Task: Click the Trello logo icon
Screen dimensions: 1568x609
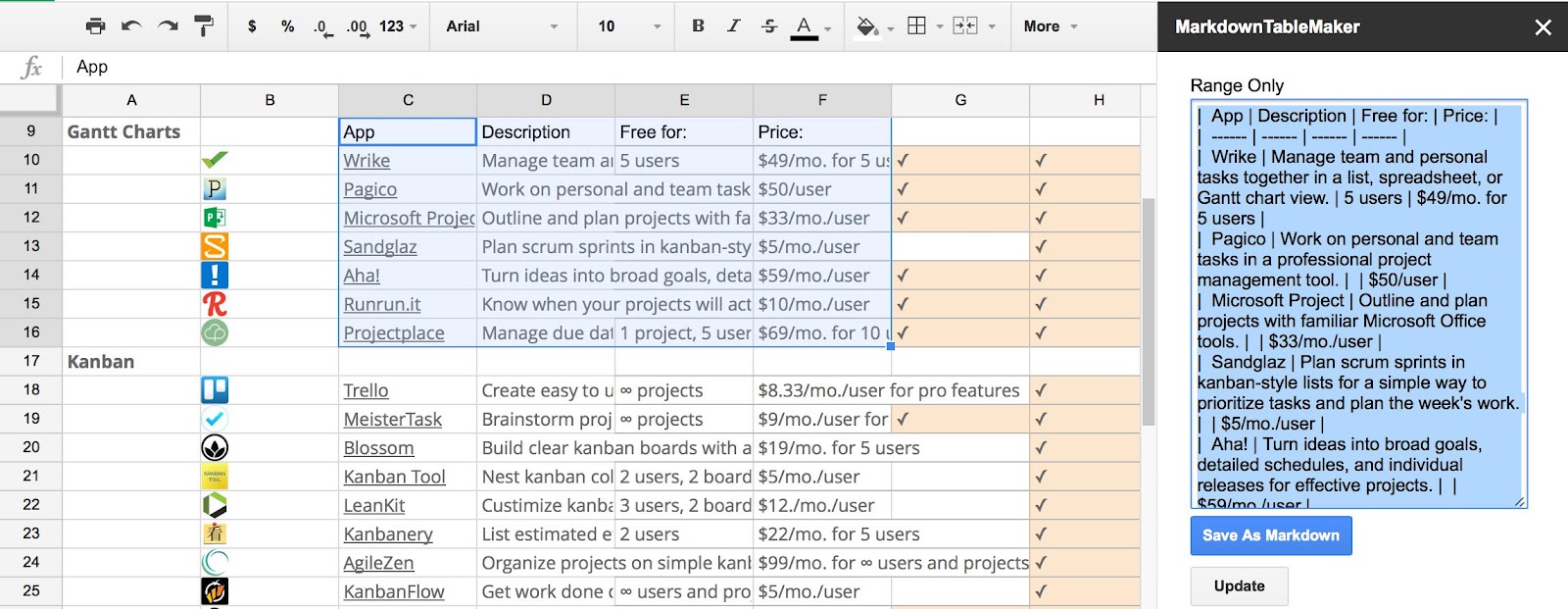Action: (x=215, y=390)
